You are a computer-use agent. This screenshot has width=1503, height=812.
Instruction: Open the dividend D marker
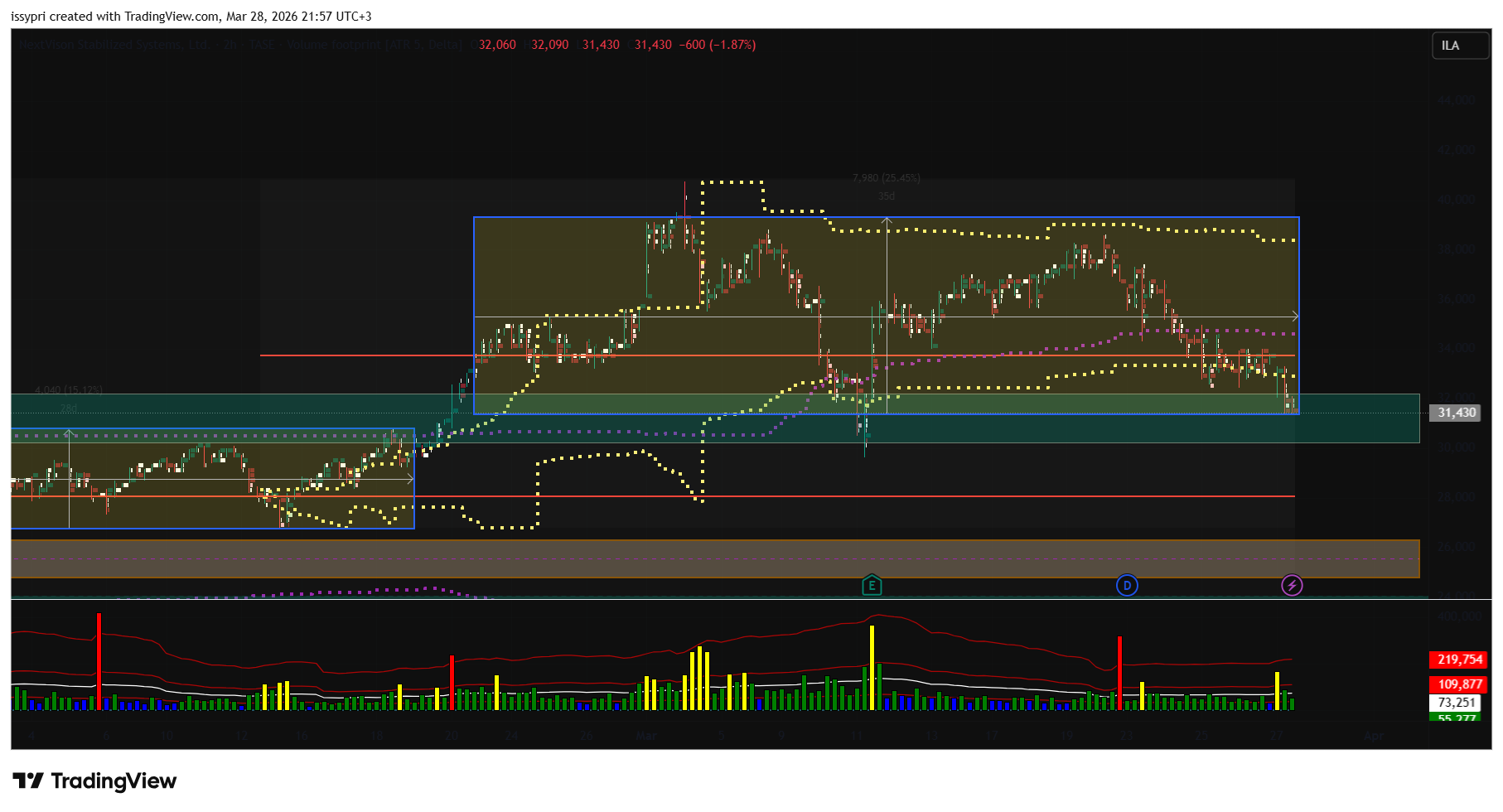click(x=1126, y=586)
